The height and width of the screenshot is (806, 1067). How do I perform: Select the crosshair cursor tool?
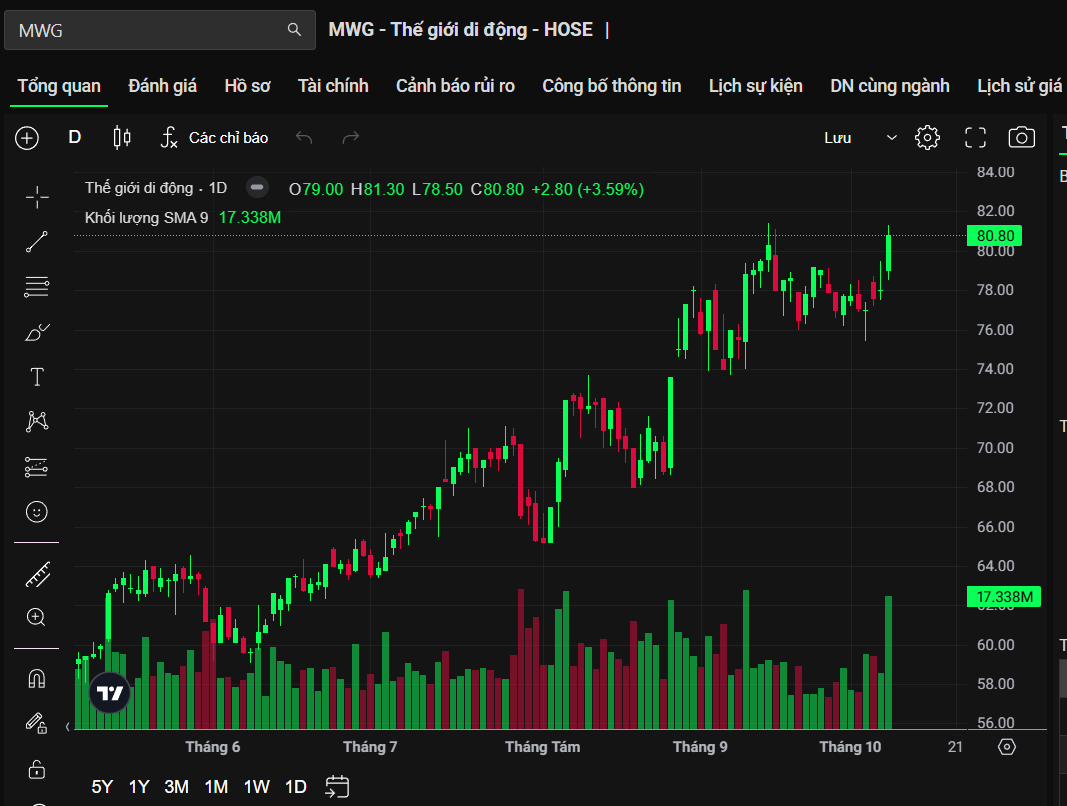[x=37, y=197]
